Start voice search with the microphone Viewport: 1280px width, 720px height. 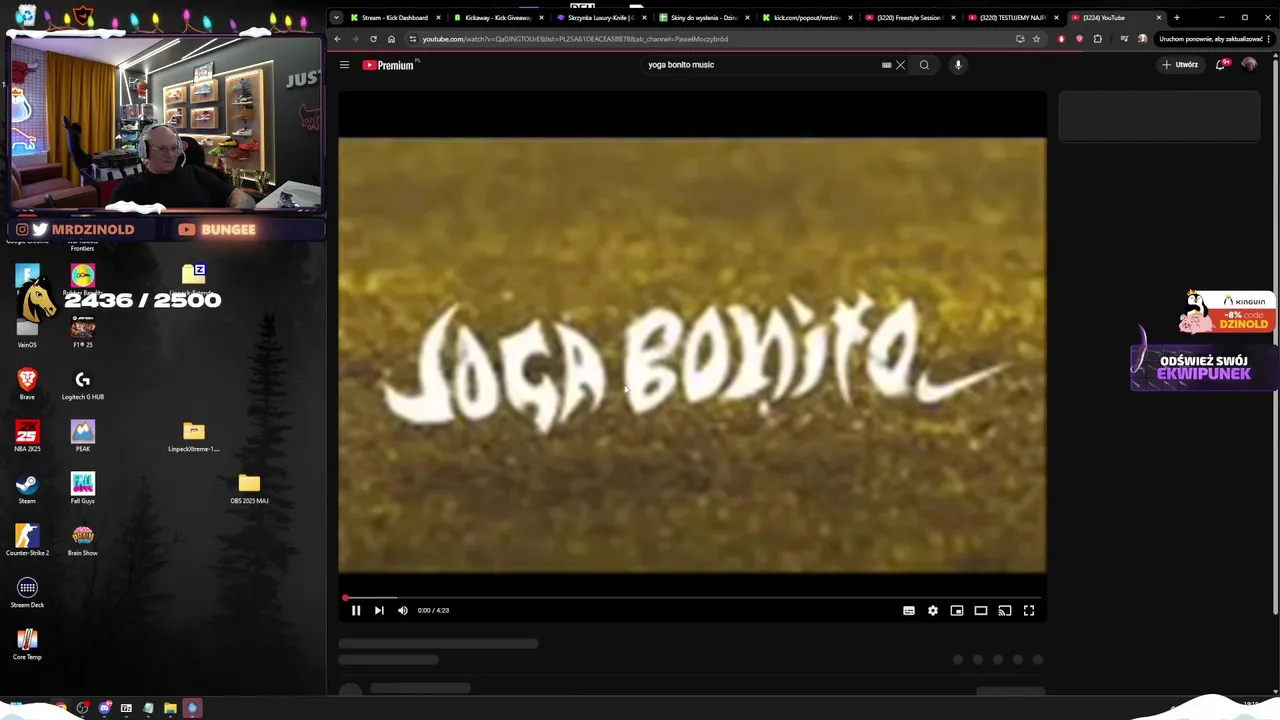[x=958, y=65]
